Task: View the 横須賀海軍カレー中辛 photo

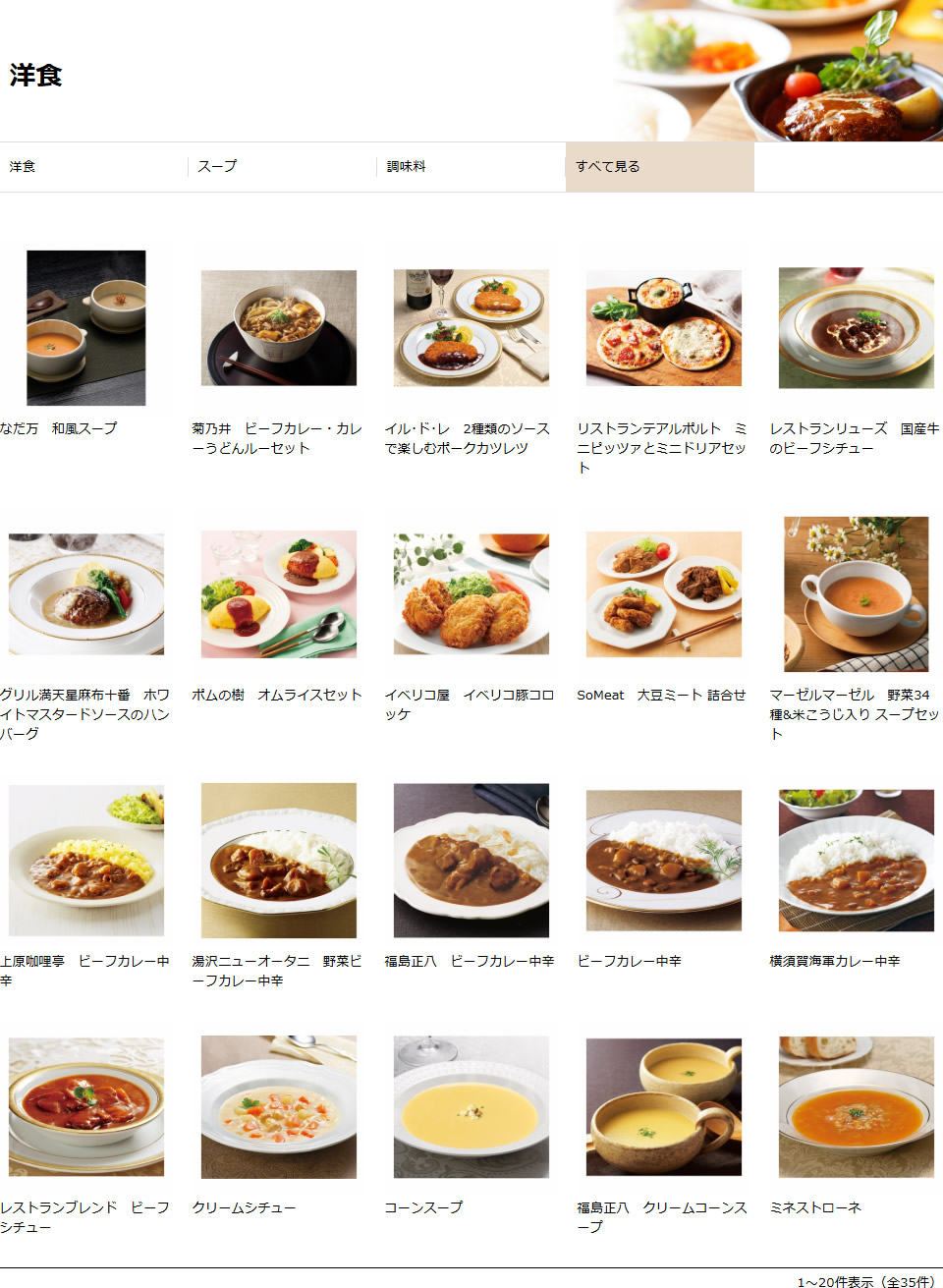Action: [857, 861]
